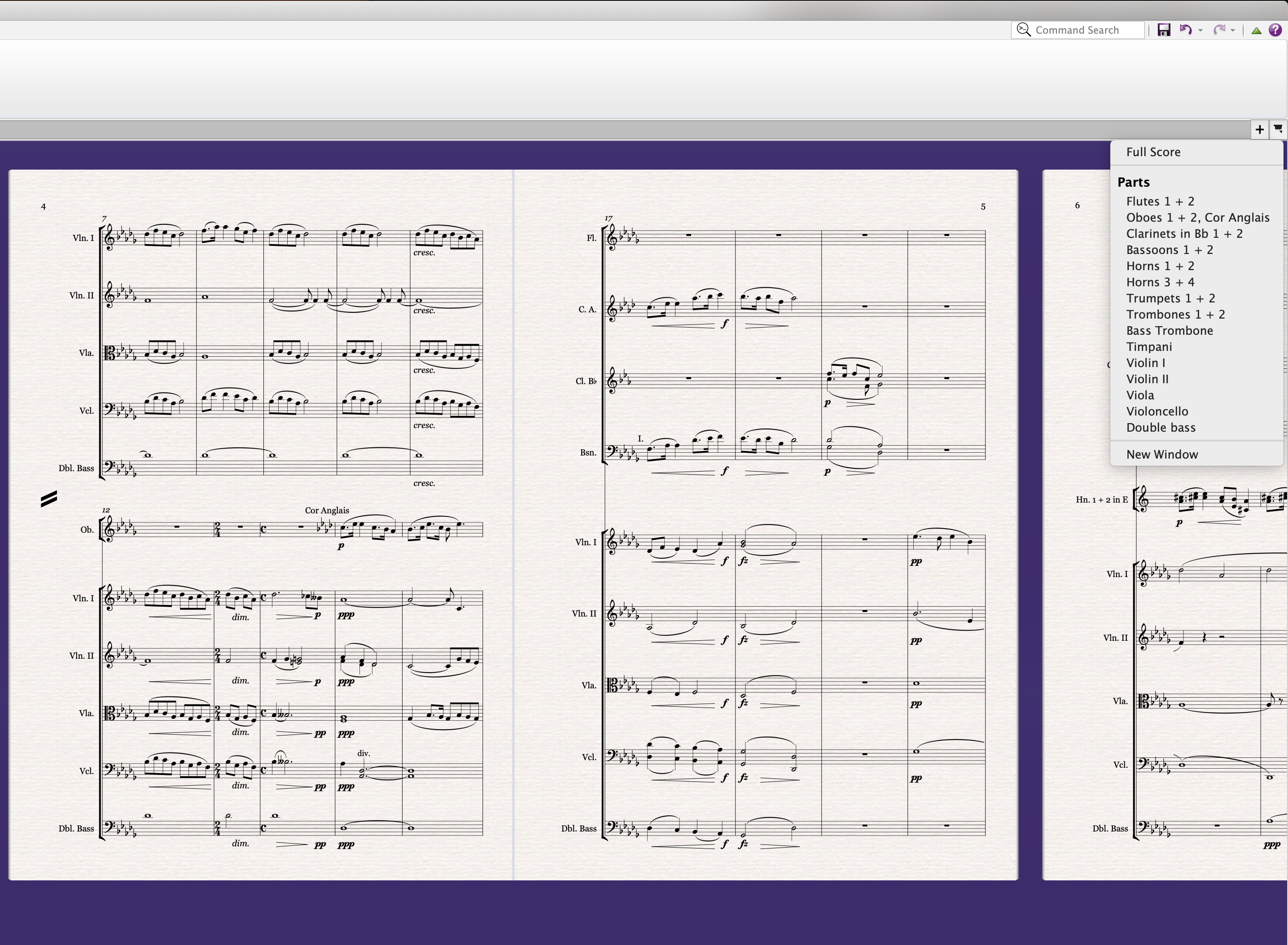Click the Save floppy disk icon
Screen dimensions: 1288x945
pyautogui.click(x=1163, y=30)
